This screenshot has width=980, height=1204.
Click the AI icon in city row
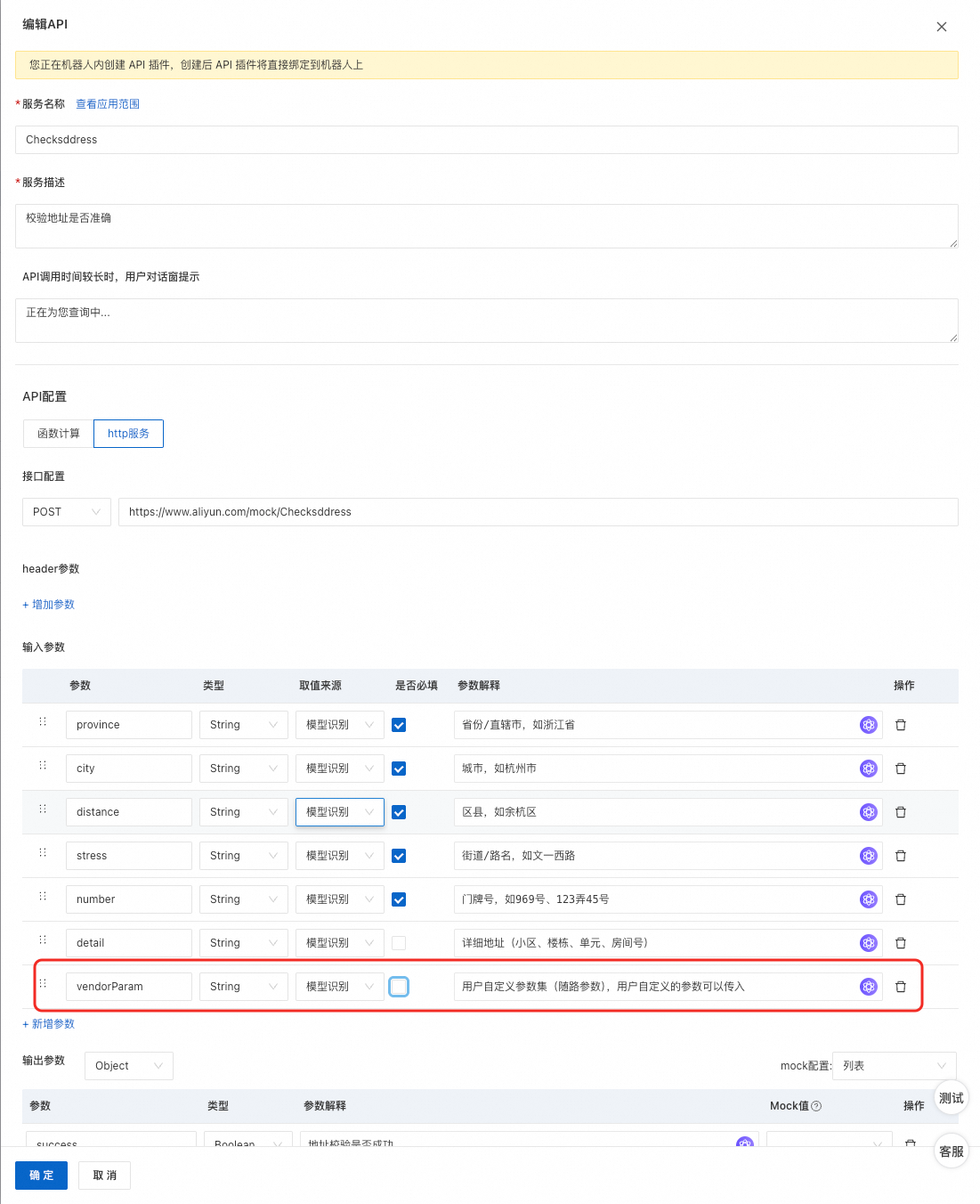coord(869,769)
